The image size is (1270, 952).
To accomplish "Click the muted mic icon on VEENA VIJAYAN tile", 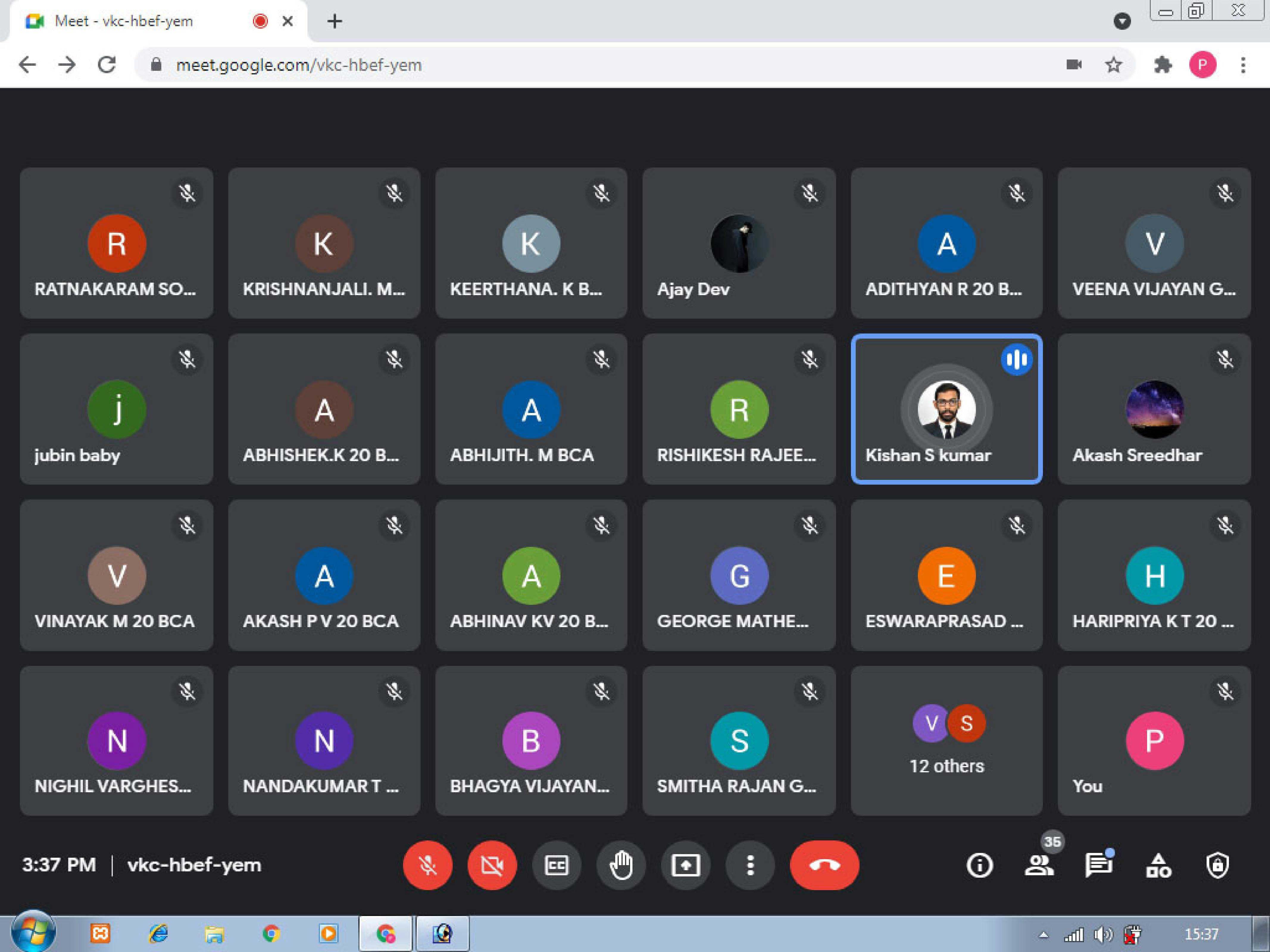I will point(1225,193).
